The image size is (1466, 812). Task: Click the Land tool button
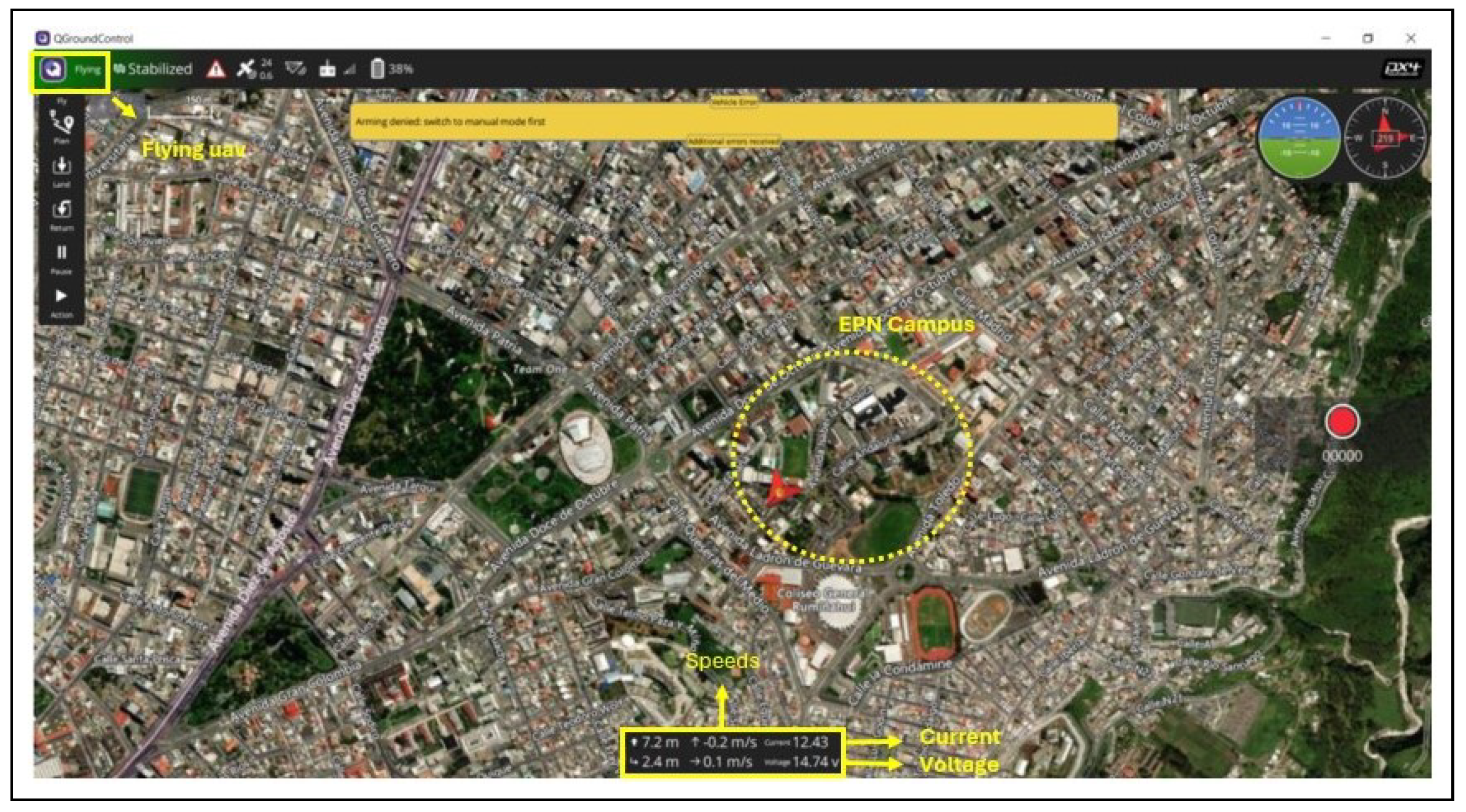coord(61,169)
